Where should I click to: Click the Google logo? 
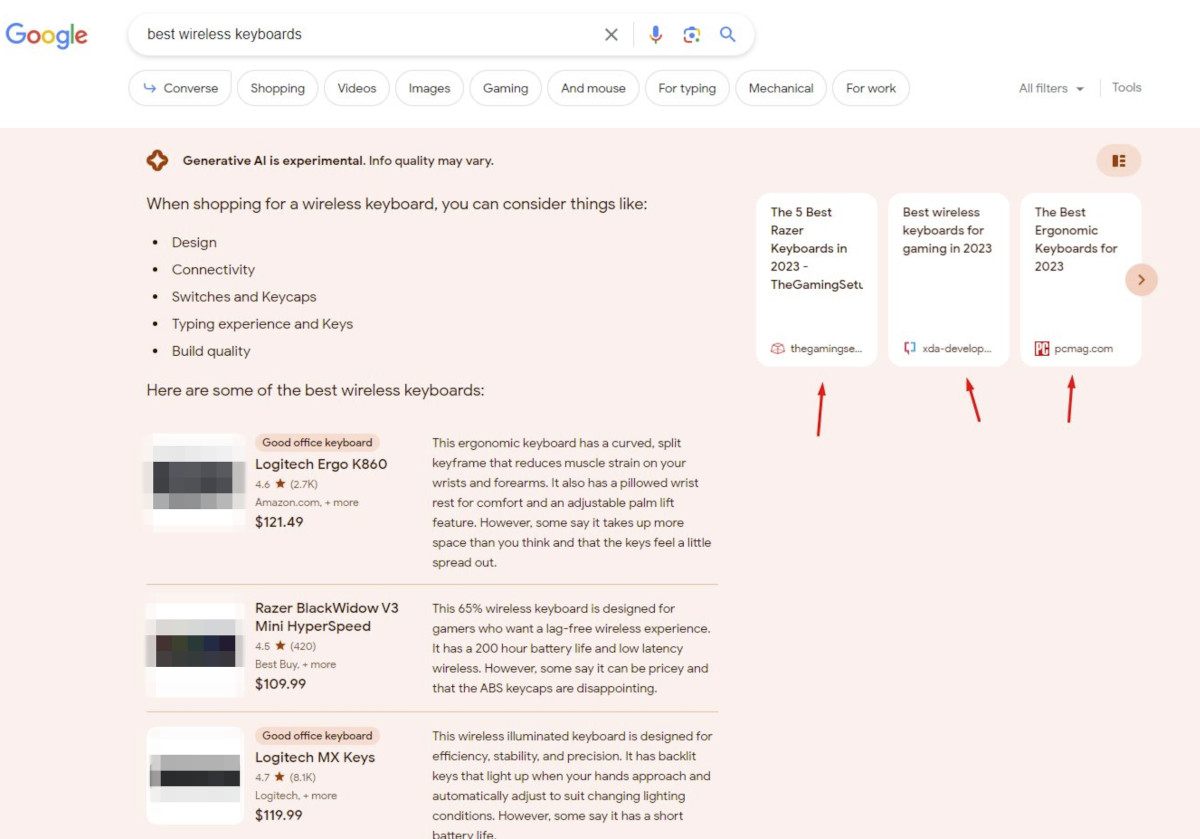(46, 35)
